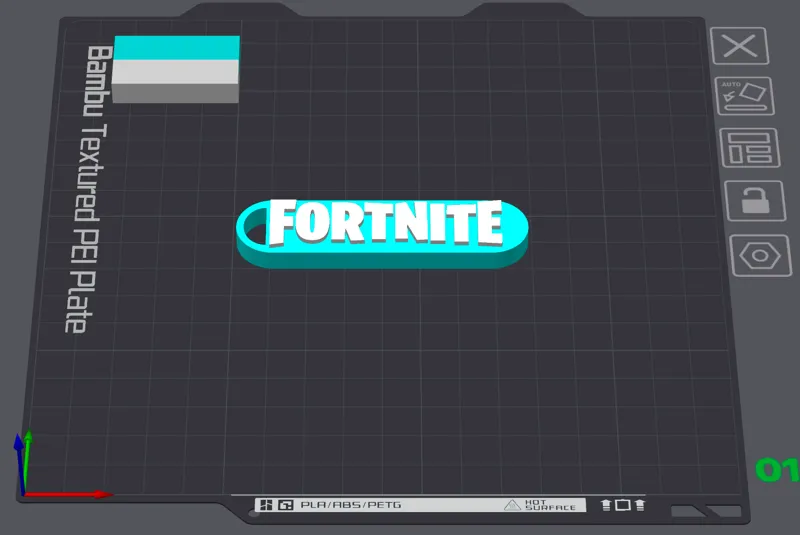Select the FORTNITE keychain model
Image resolution: width=800 pixels, height=535 pixels.
[x=382, y=233]
